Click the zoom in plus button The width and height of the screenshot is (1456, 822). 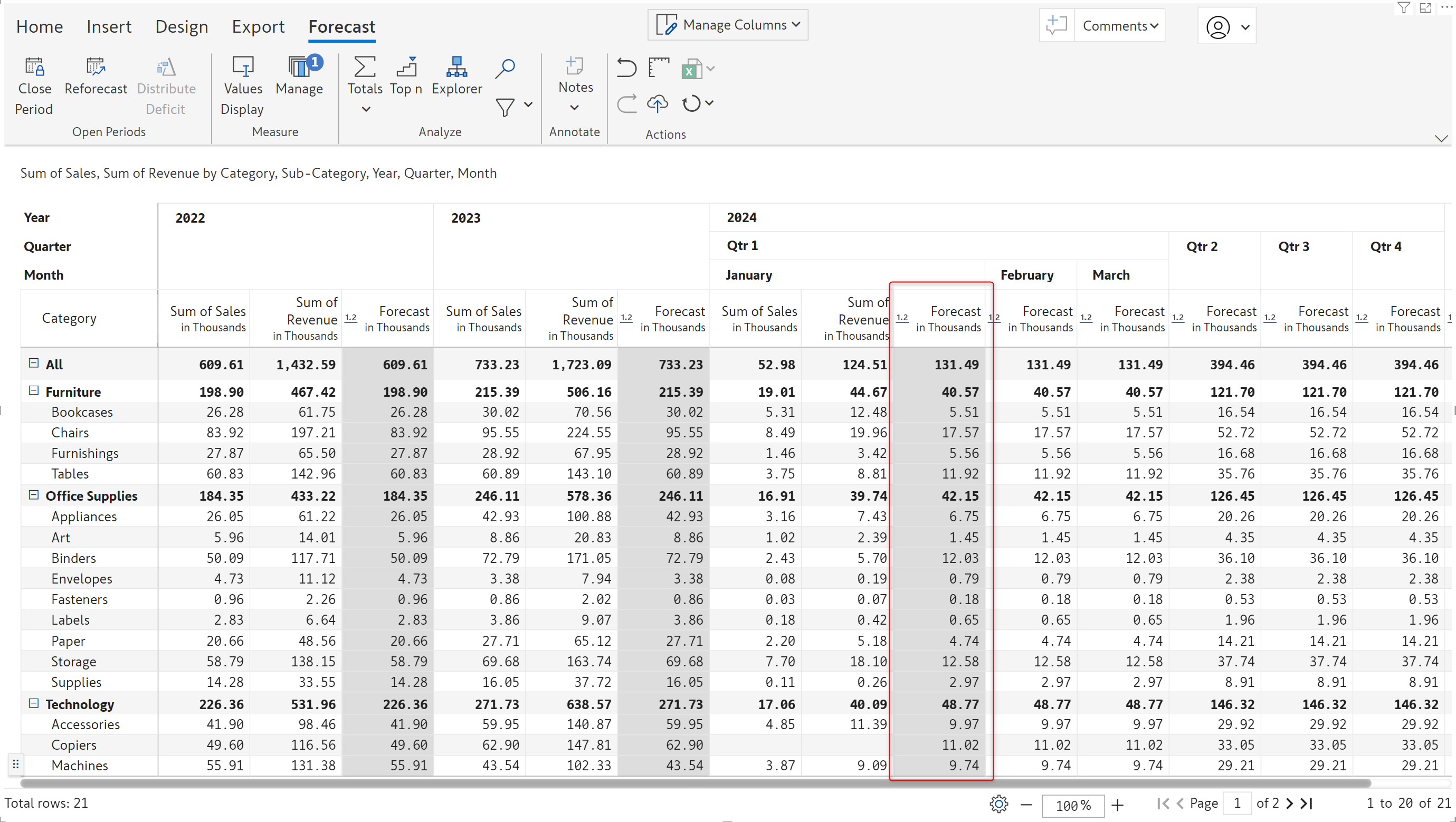pos(1117,805)
